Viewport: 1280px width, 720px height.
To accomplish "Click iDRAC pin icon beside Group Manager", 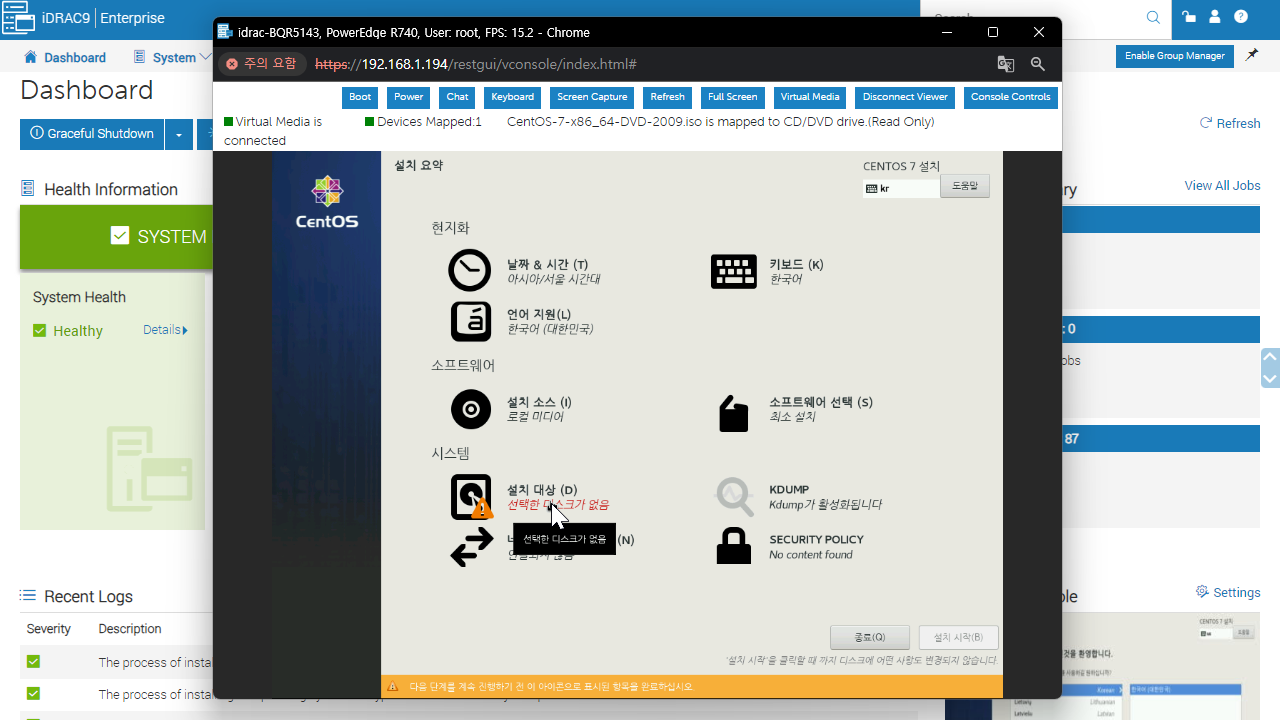I will [1252, 55].
